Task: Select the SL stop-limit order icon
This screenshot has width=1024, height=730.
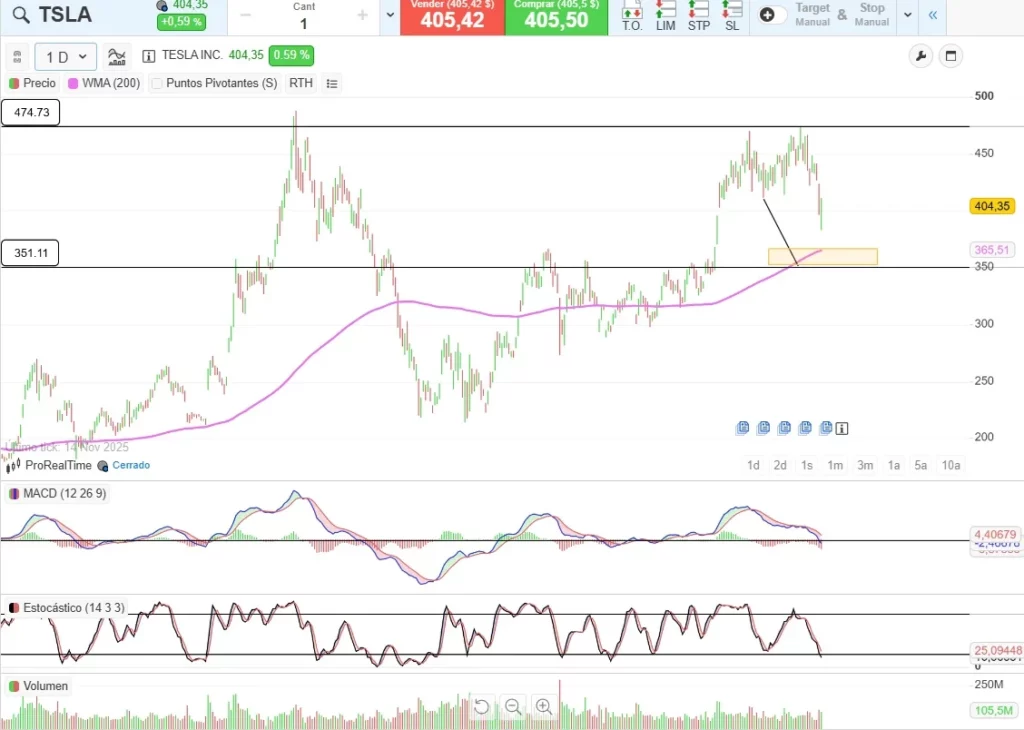Action: tap(732, 16)
